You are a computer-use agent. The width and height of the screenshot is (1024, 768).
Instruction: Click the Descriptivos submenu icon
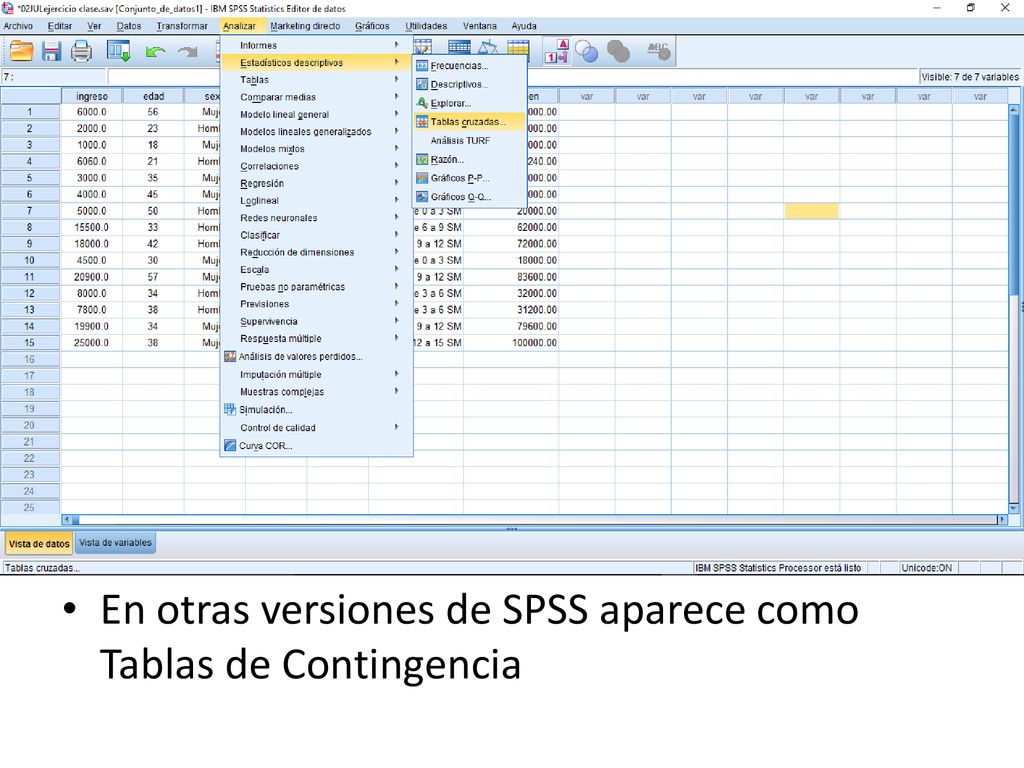[422, 84]
